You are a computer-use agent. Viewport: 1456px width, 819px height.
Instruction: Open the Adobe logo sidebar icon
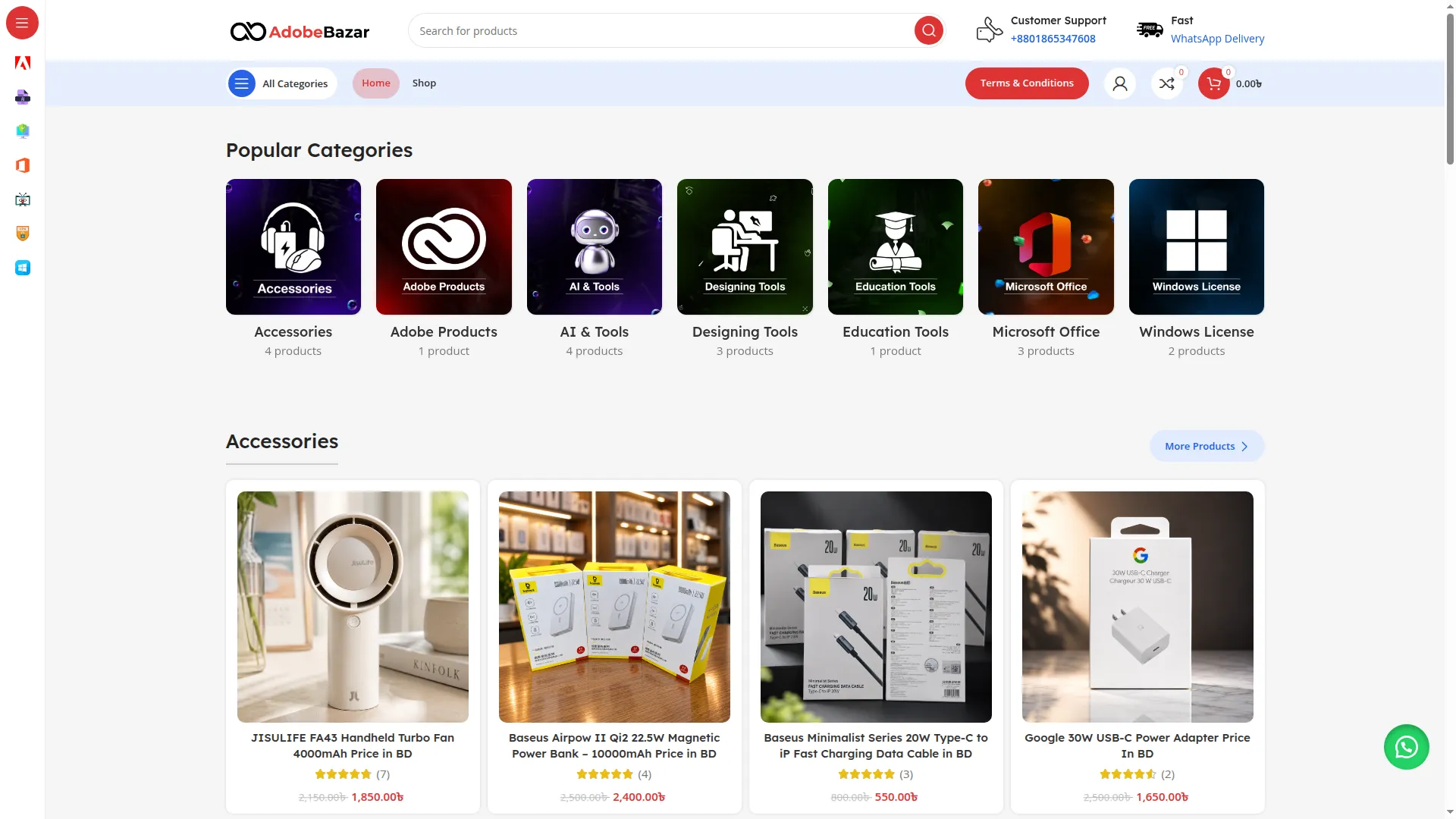pos(23,63)
